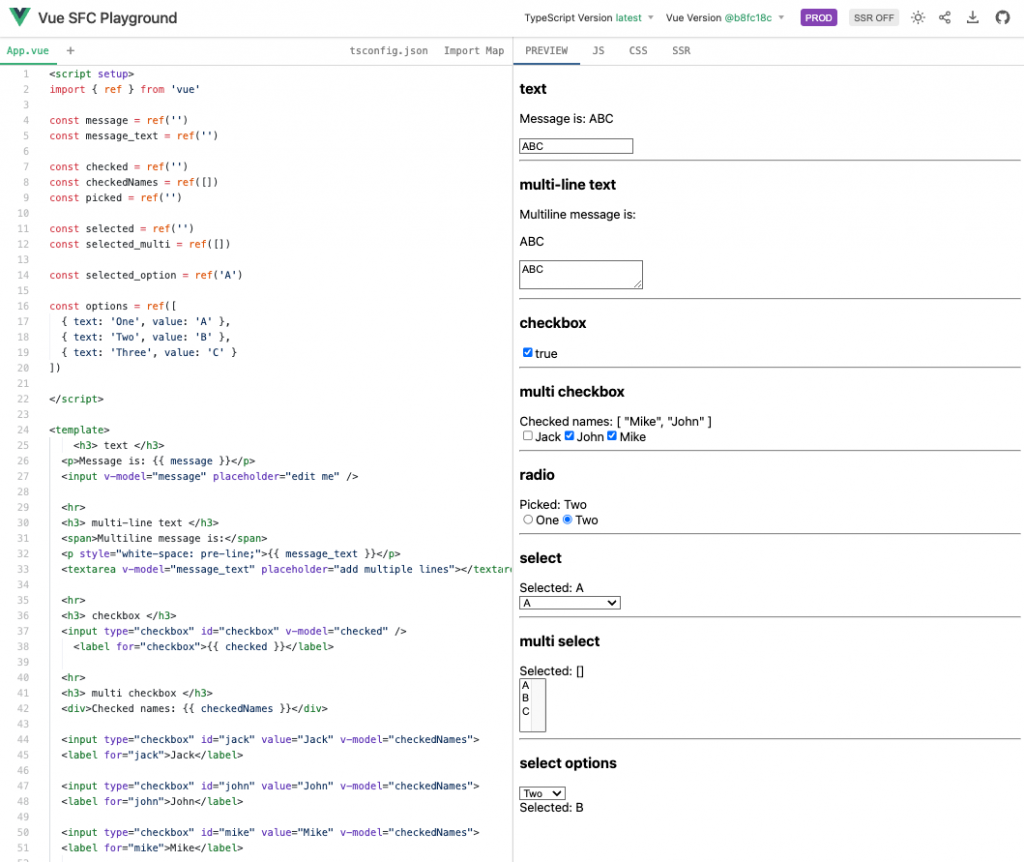The height and width of the screenshot is (862, 1024).
Task: Choose option B in multi select list
Action: pos(526,698)
